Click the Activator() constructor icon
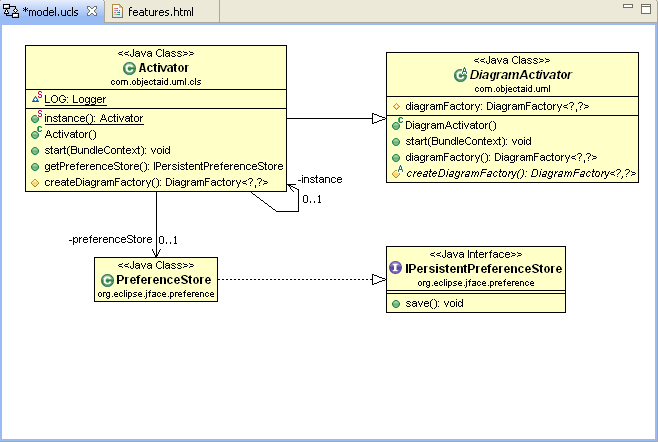Screen dimensions: 658x442 [35, 134]
